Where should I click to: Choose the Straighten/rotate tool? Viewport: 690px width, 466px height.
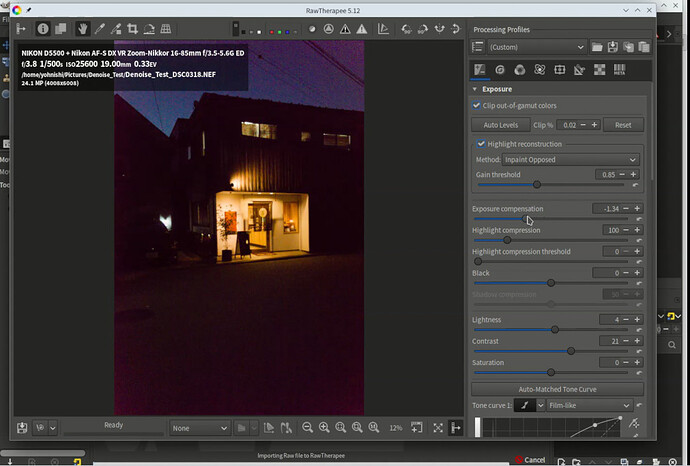coord(149,29)
